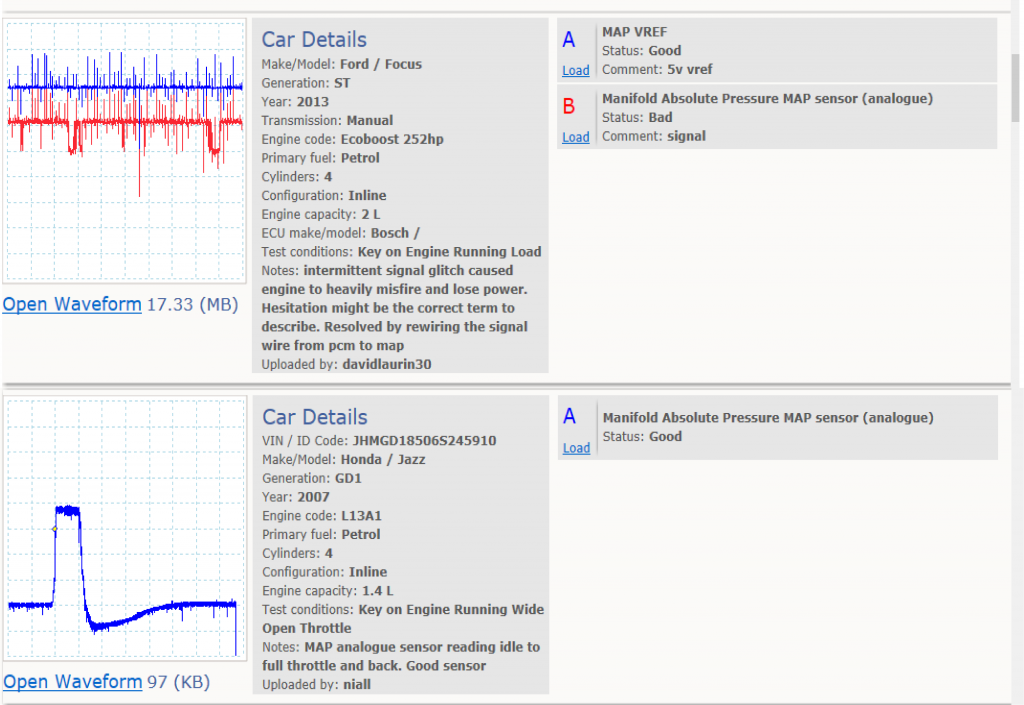Select the engine capacity '1.4 L'
Viewport: 1024px width, 705px height.
pos(377,591)
